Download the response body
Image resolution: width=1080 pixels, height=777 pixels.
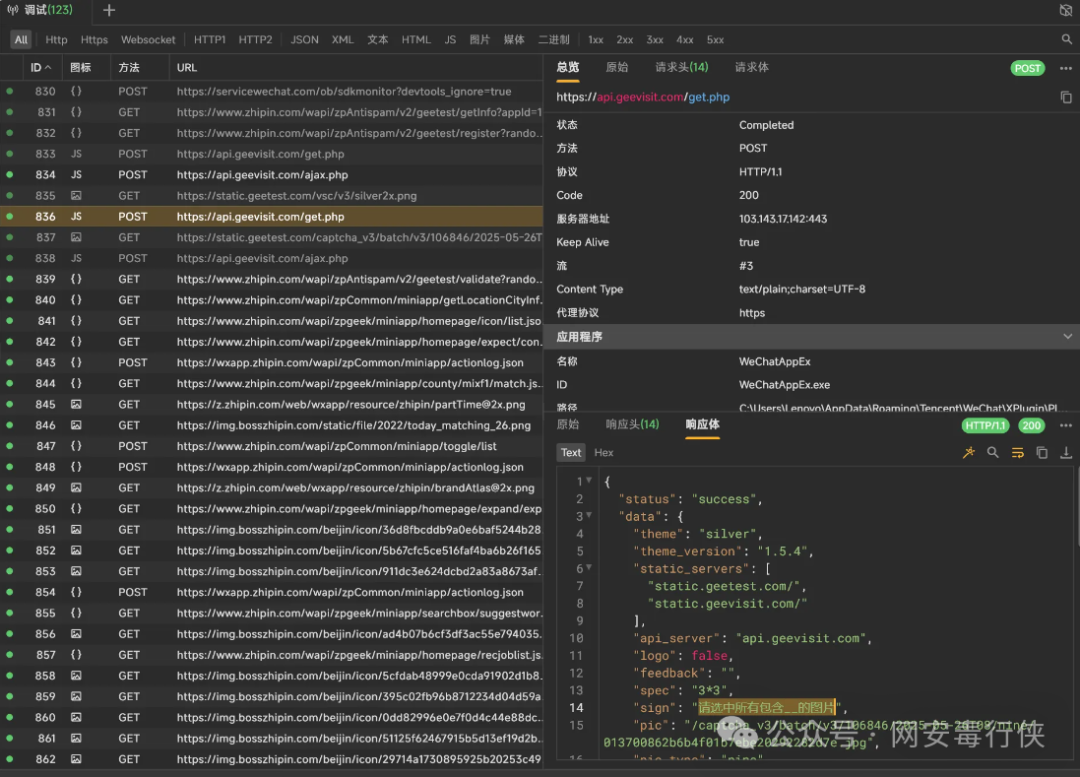[x=1066, y=453]
